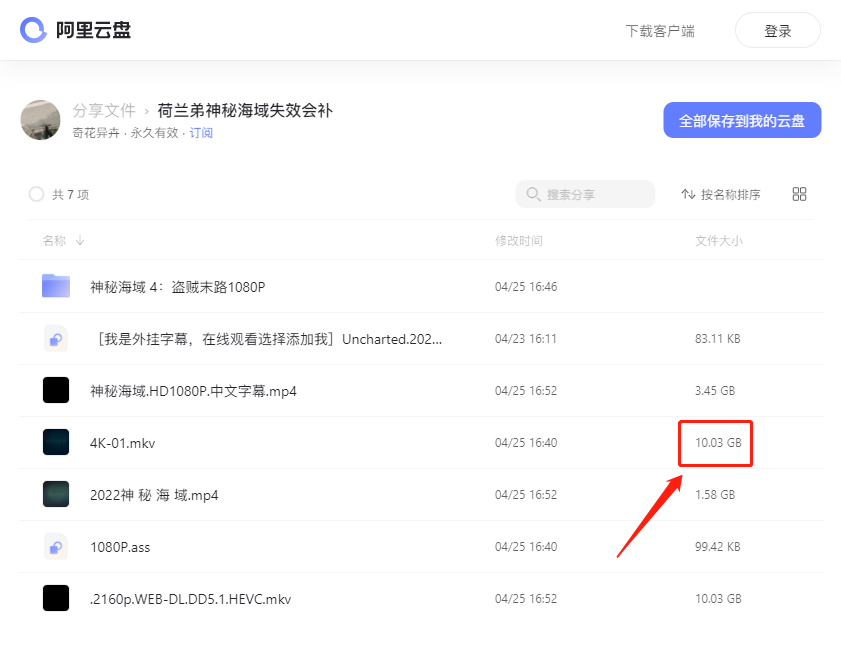This screenshot has width=841, height=668.
Task: Click the 阿里云盘 brand text
Action: (93, 30)
